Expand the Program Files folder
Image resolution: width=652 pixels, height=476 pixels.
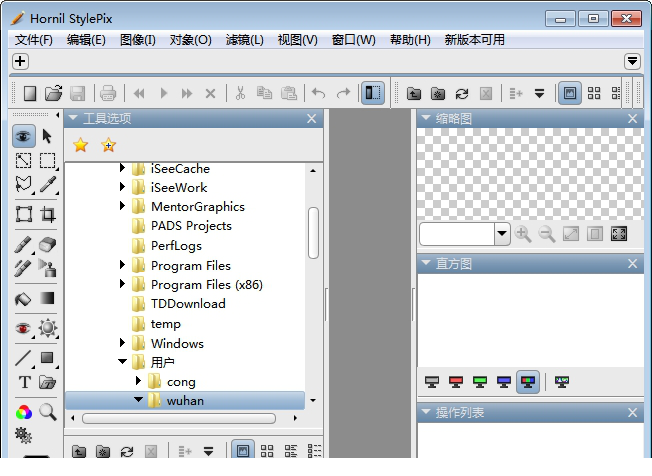(x=122, y=264)
